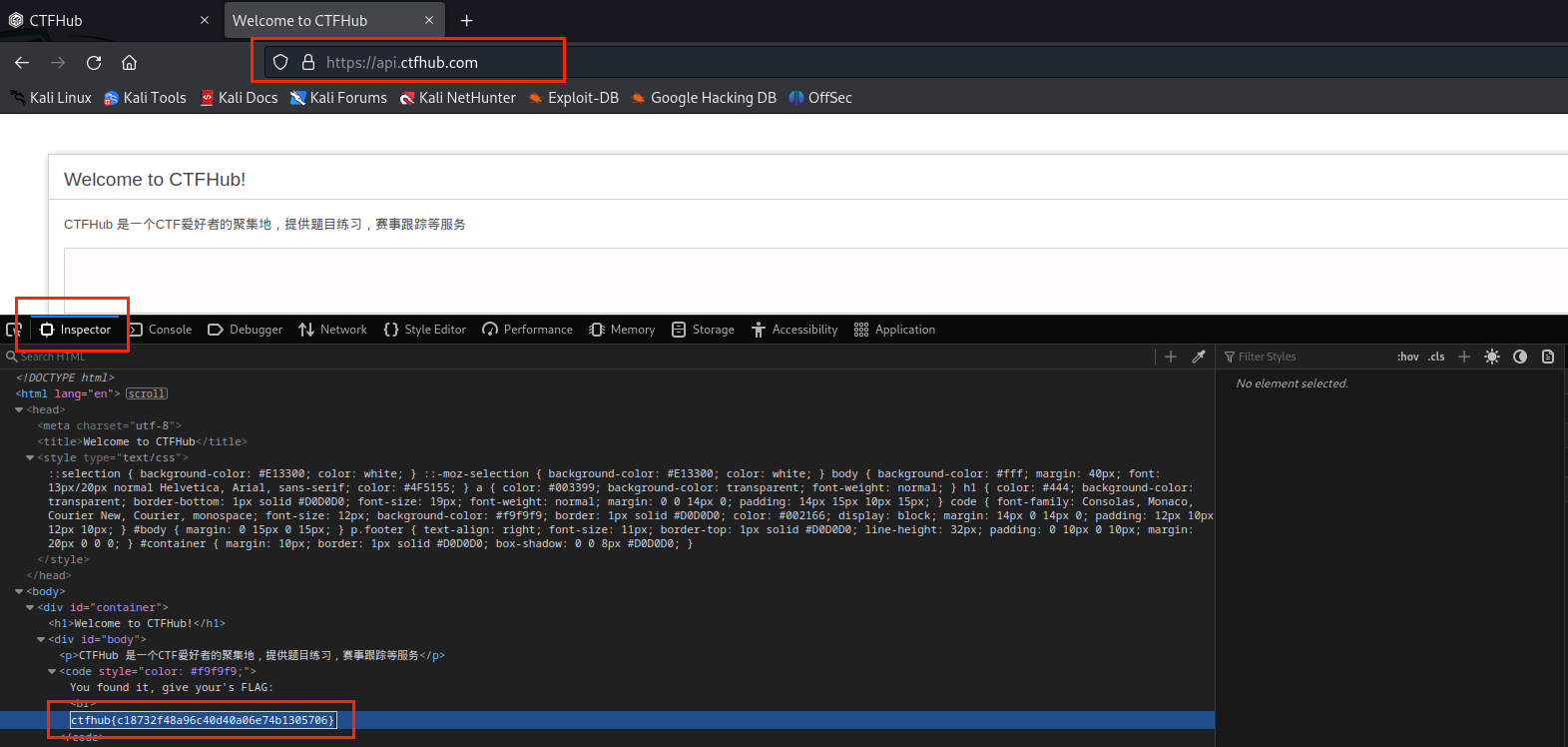This screenshot has height=747, width=1568.
Task: Collapse the div id="body" node
Action: coord(41,639)
